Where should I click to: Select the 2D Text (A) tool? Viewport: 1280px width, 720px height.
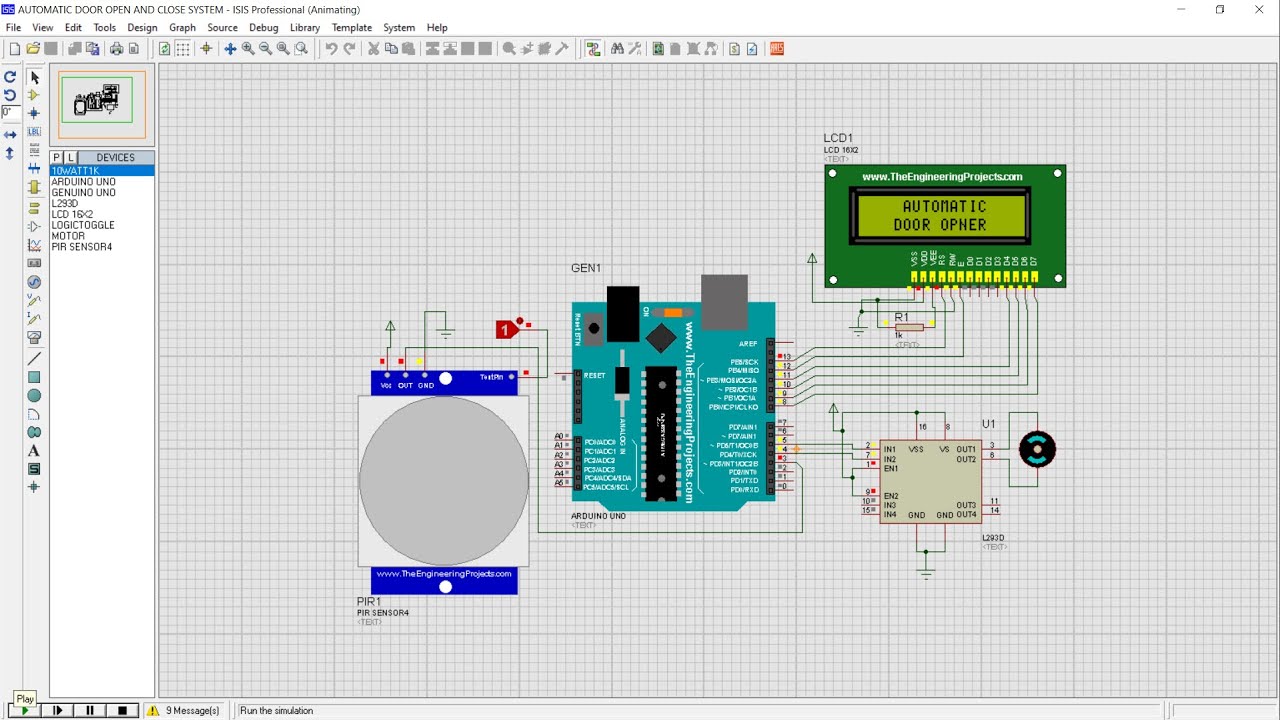coord(34,451)
